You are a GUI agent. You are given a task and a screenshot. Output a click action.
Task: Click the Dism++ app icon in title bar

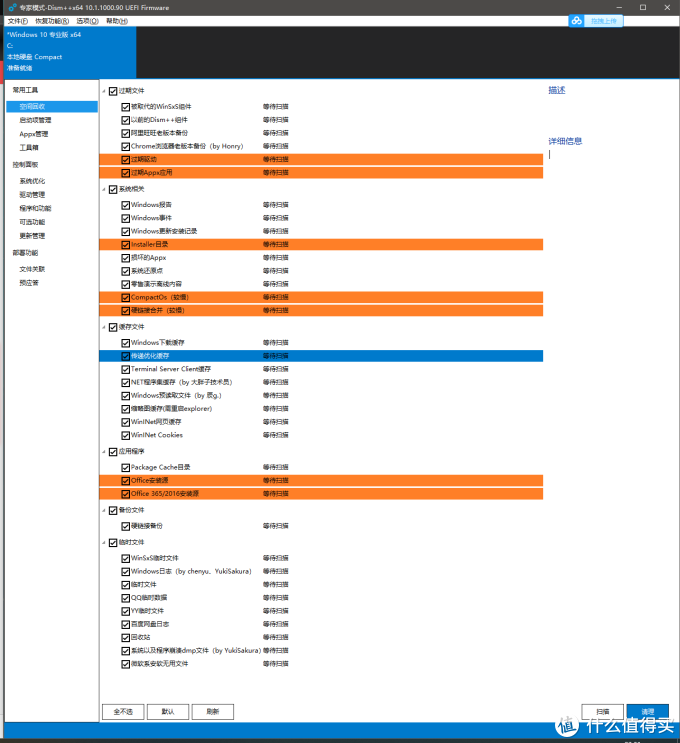(x=12, y=8)
